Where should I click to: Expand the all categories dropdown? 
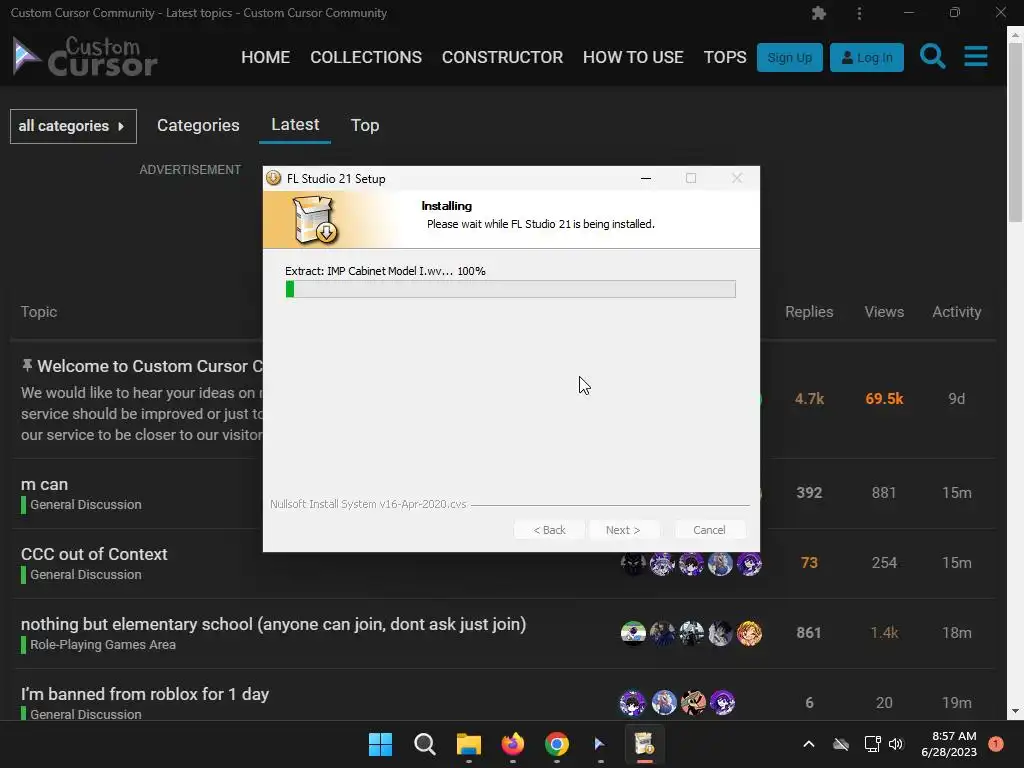(73, 126)
